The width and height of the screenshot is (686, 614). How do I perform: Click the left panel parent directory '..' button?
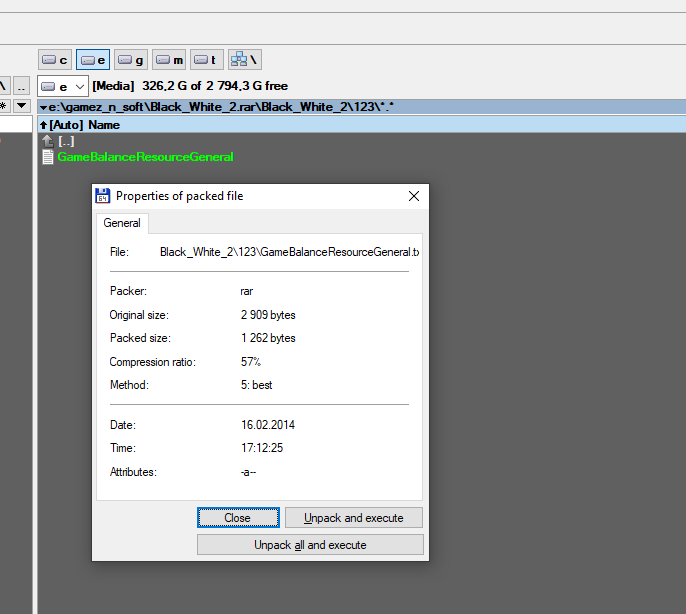(21, 87)
